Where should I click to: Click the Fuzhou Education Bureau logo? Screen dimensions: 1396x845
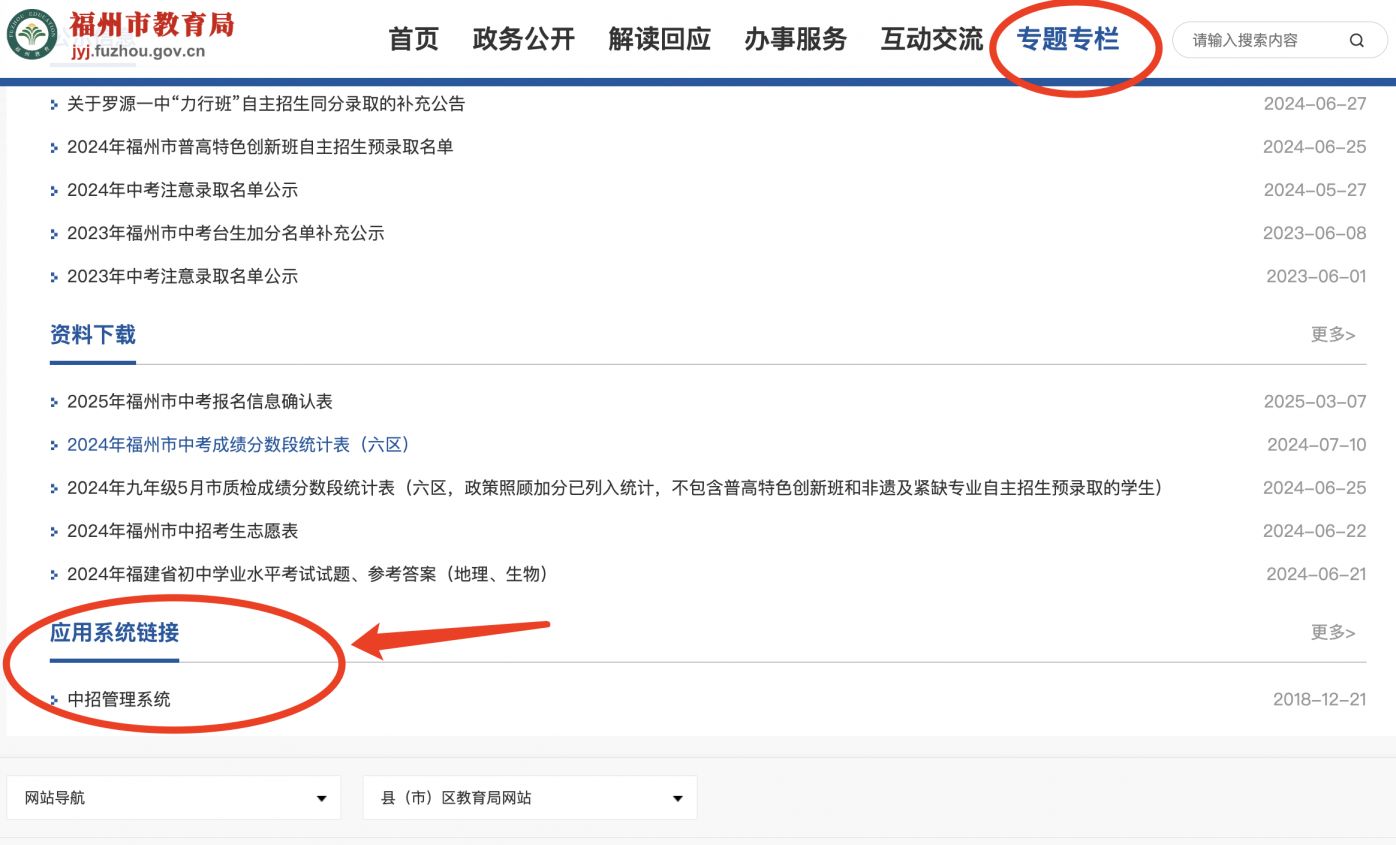pyautogui.click(x=33, y=34)
